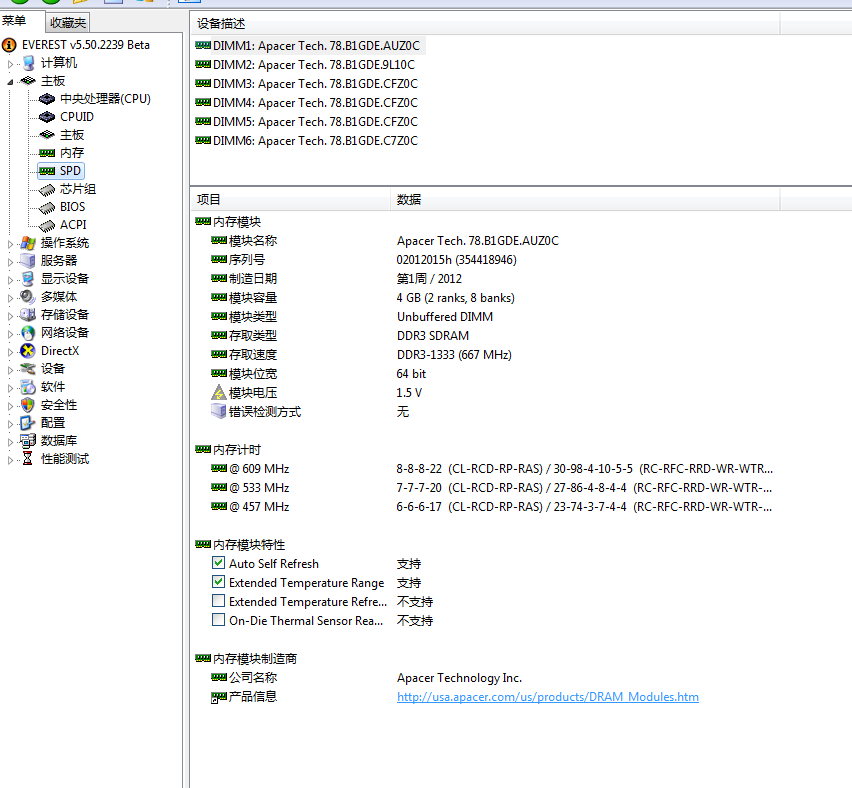852x788 pixels.
Task: Expand the 网络设备 tree node arrow
Action: point(10,334)
